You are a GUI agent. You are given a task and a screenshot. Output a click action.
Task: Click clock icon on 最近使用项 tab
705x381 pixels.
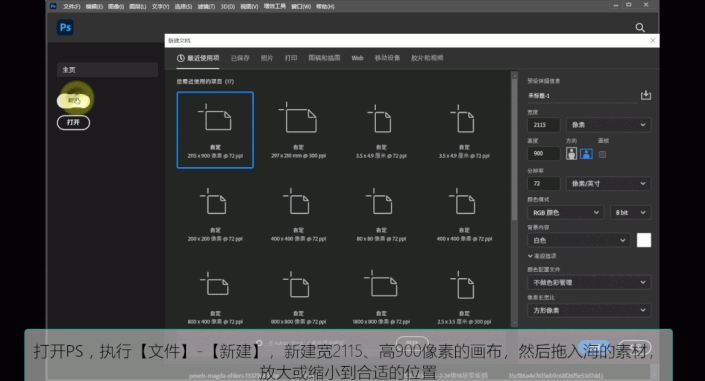click(x=180, y=58)
